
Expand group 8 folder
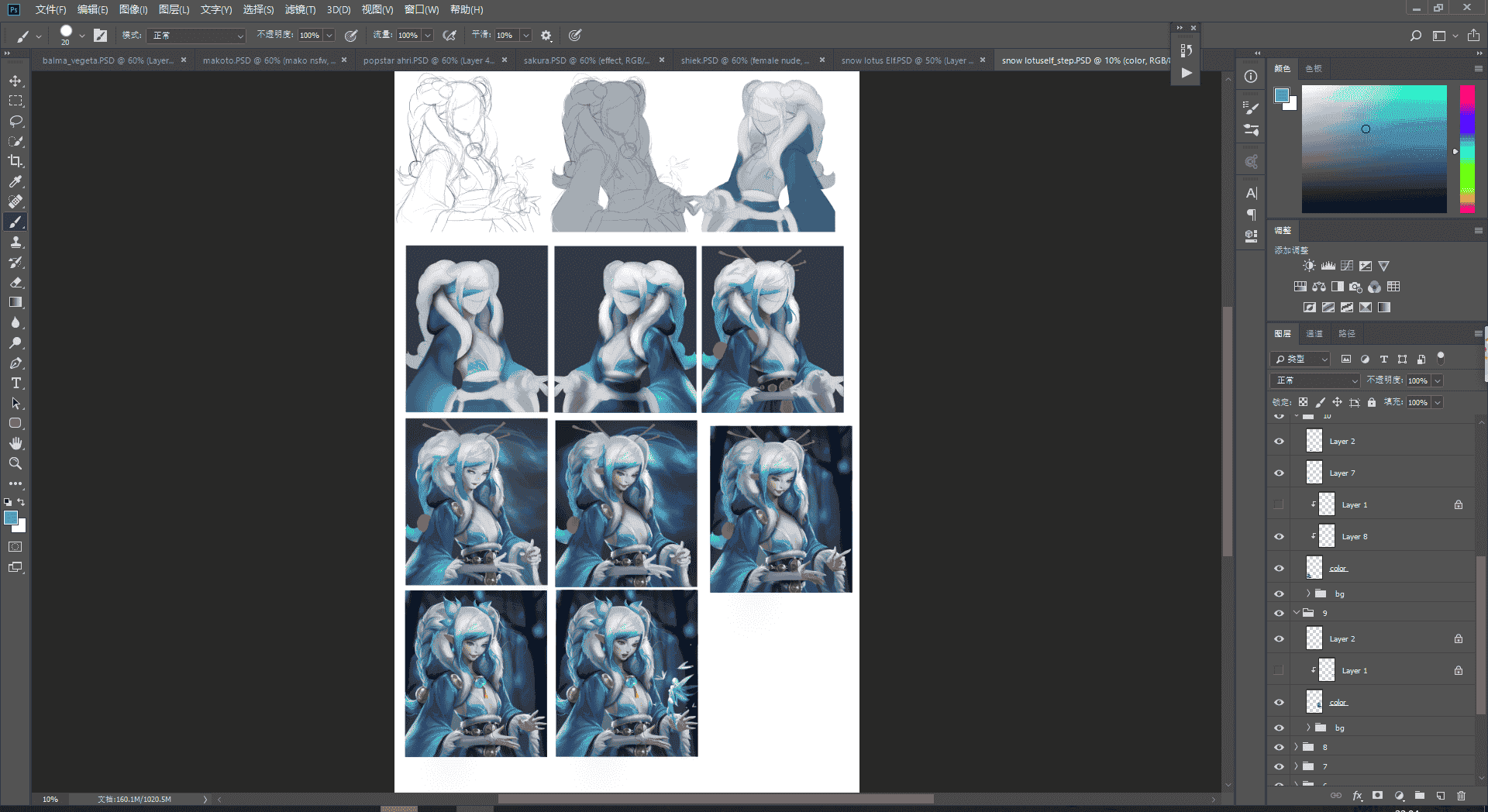tap(1296, 747)
